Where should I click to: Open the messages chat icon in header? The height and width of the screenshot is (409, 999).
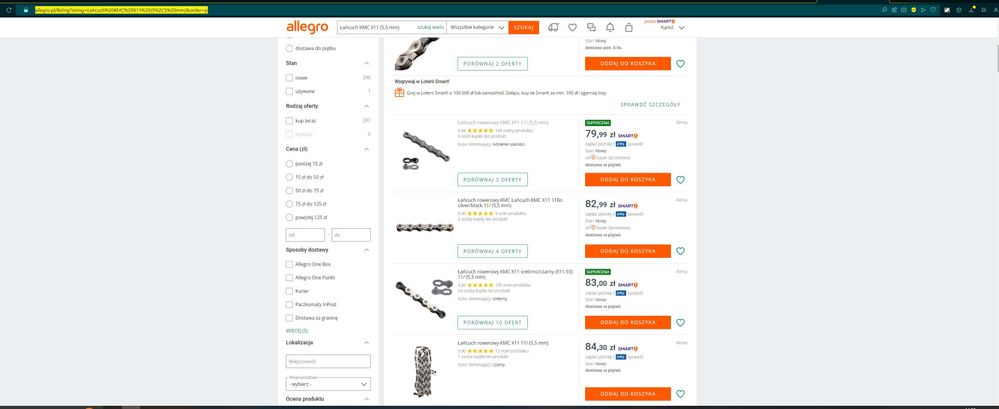coord(591,27)
